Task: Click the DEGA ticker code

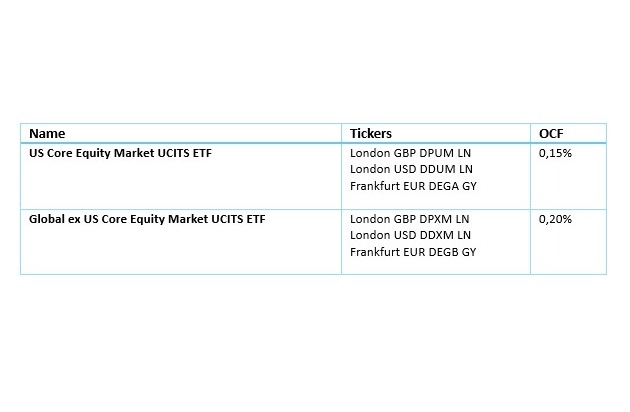Action: 442,186
